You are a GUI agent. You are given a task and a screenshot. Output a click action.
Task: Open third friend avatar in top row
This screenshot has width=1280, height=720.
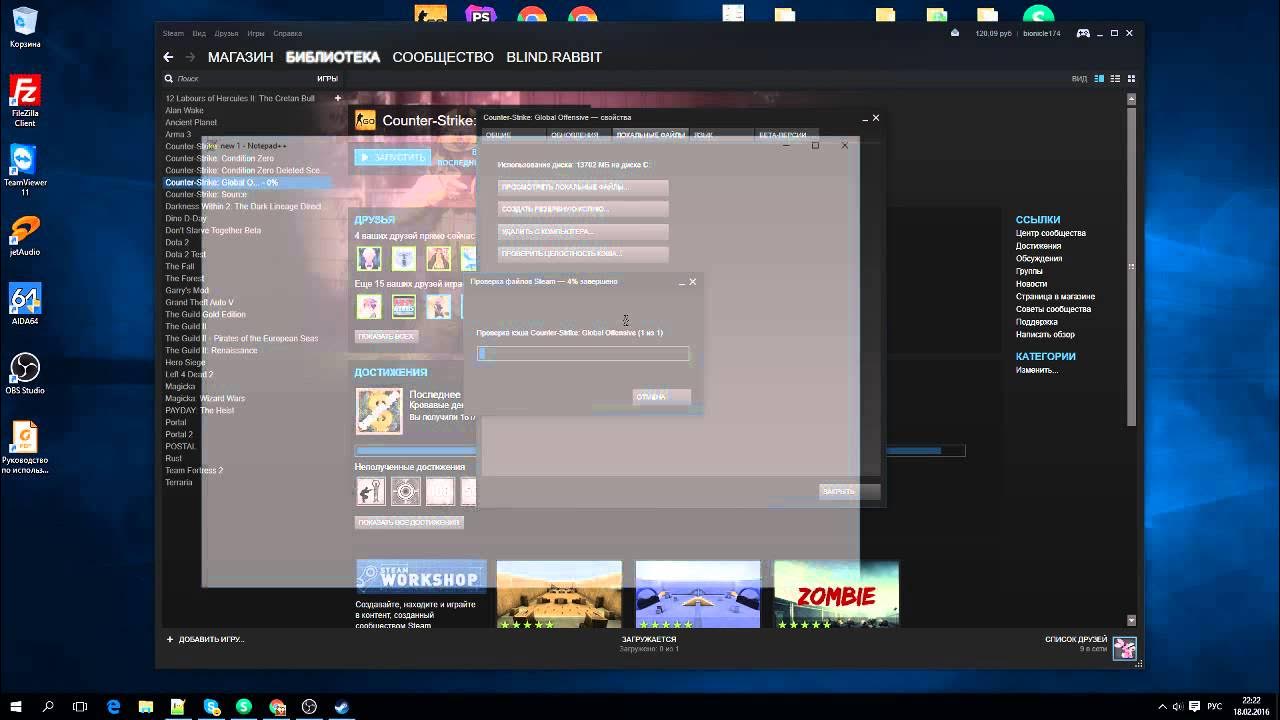click(x=438, y=259)
